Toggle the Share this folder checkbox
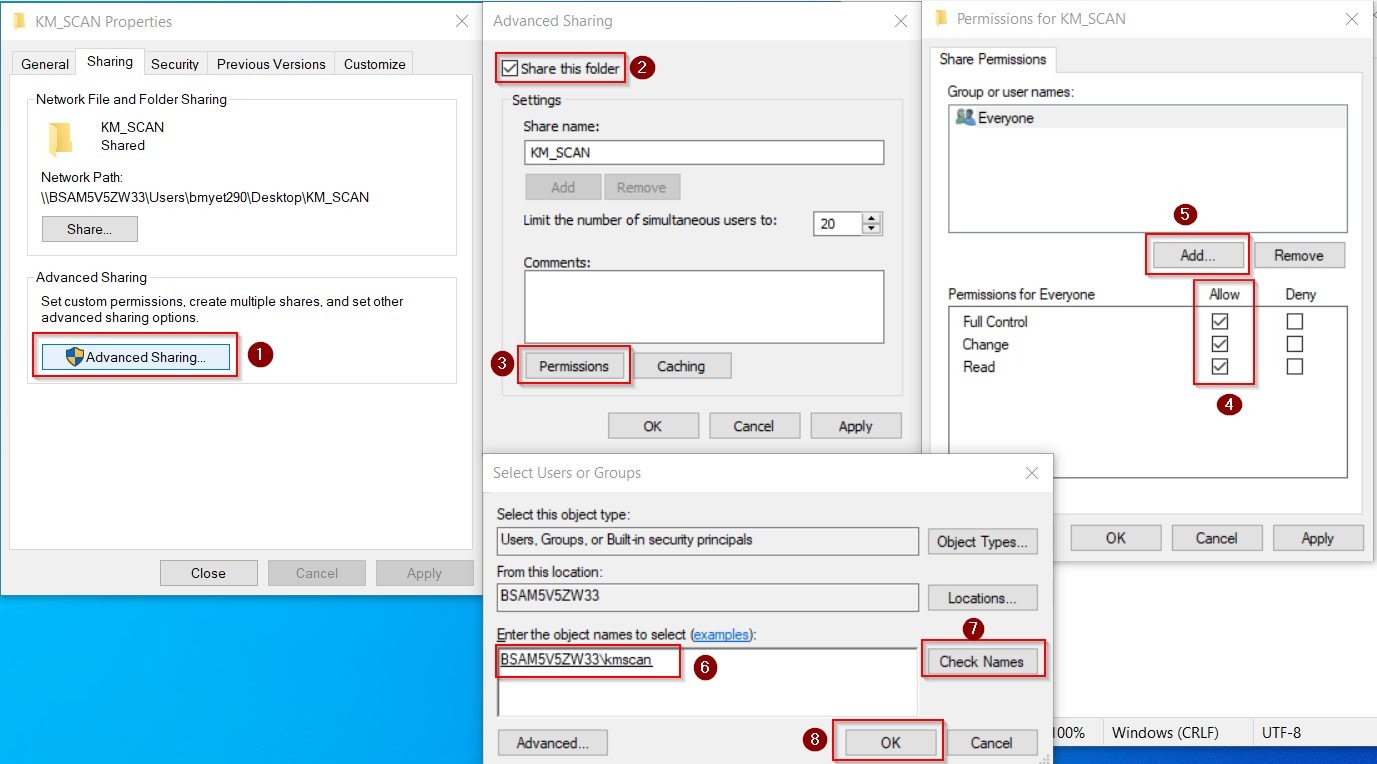 (x=511, y=69)
